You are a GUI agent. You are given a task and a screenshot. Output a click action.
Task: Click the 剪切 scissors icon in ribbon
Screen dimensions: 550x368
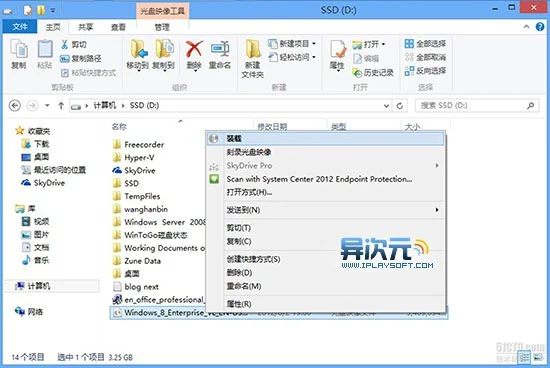(x=65, y=45)
